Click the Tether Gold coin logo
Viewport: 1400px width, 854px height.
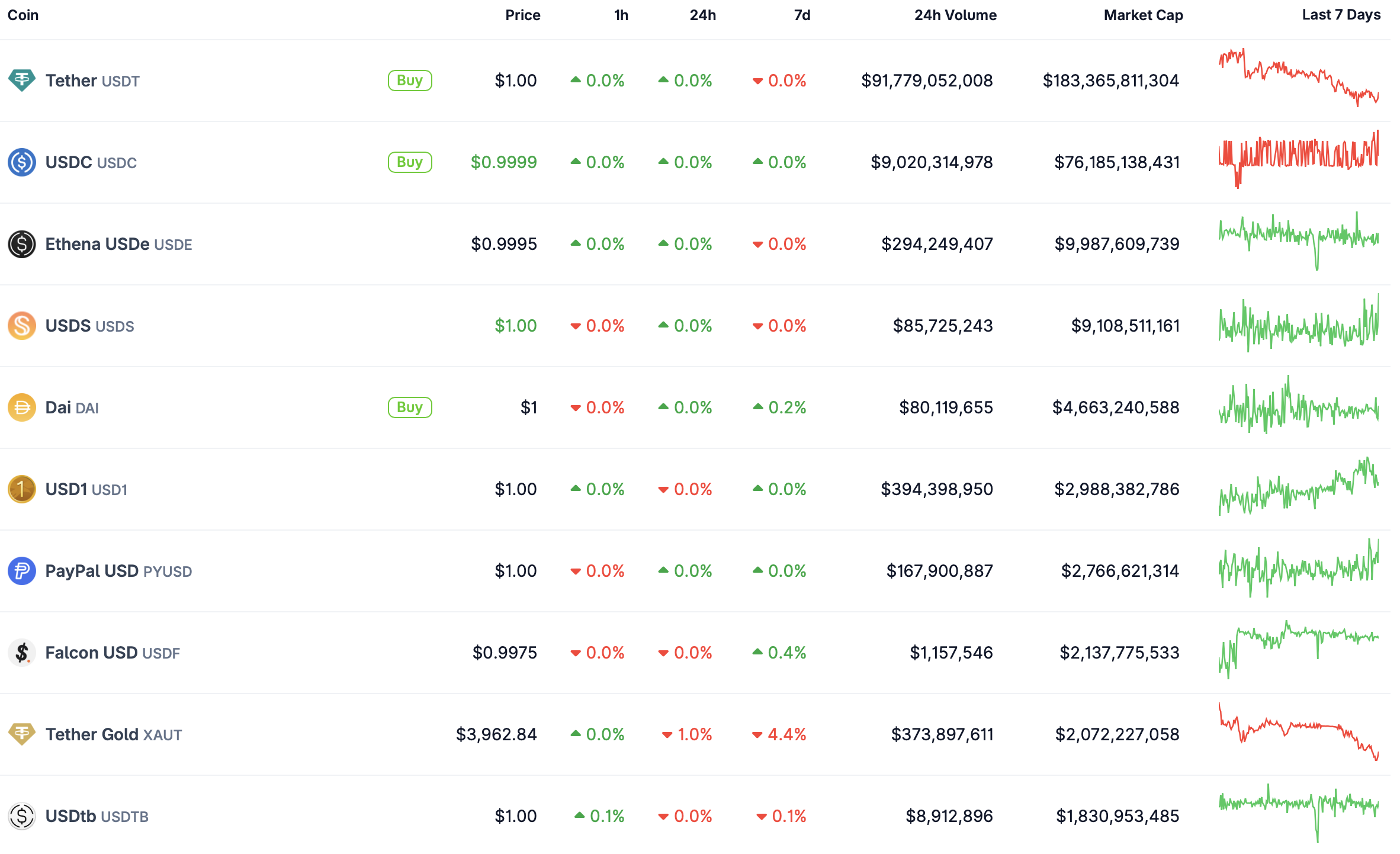[23, 734]
